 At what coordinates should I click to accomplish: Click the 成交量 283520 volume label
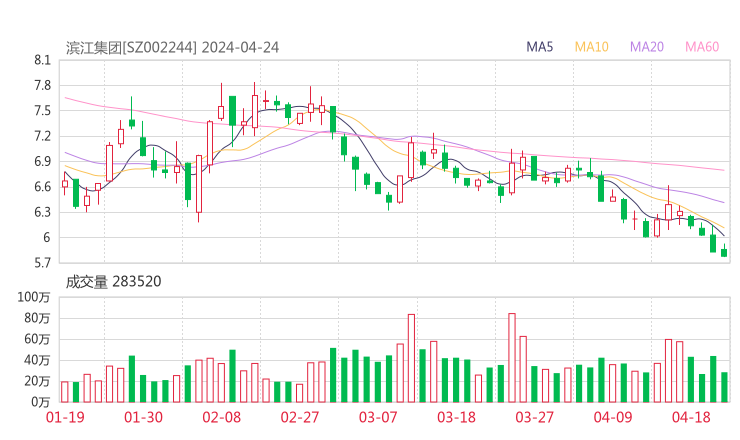pyautogui.click(x=113, y=282)
